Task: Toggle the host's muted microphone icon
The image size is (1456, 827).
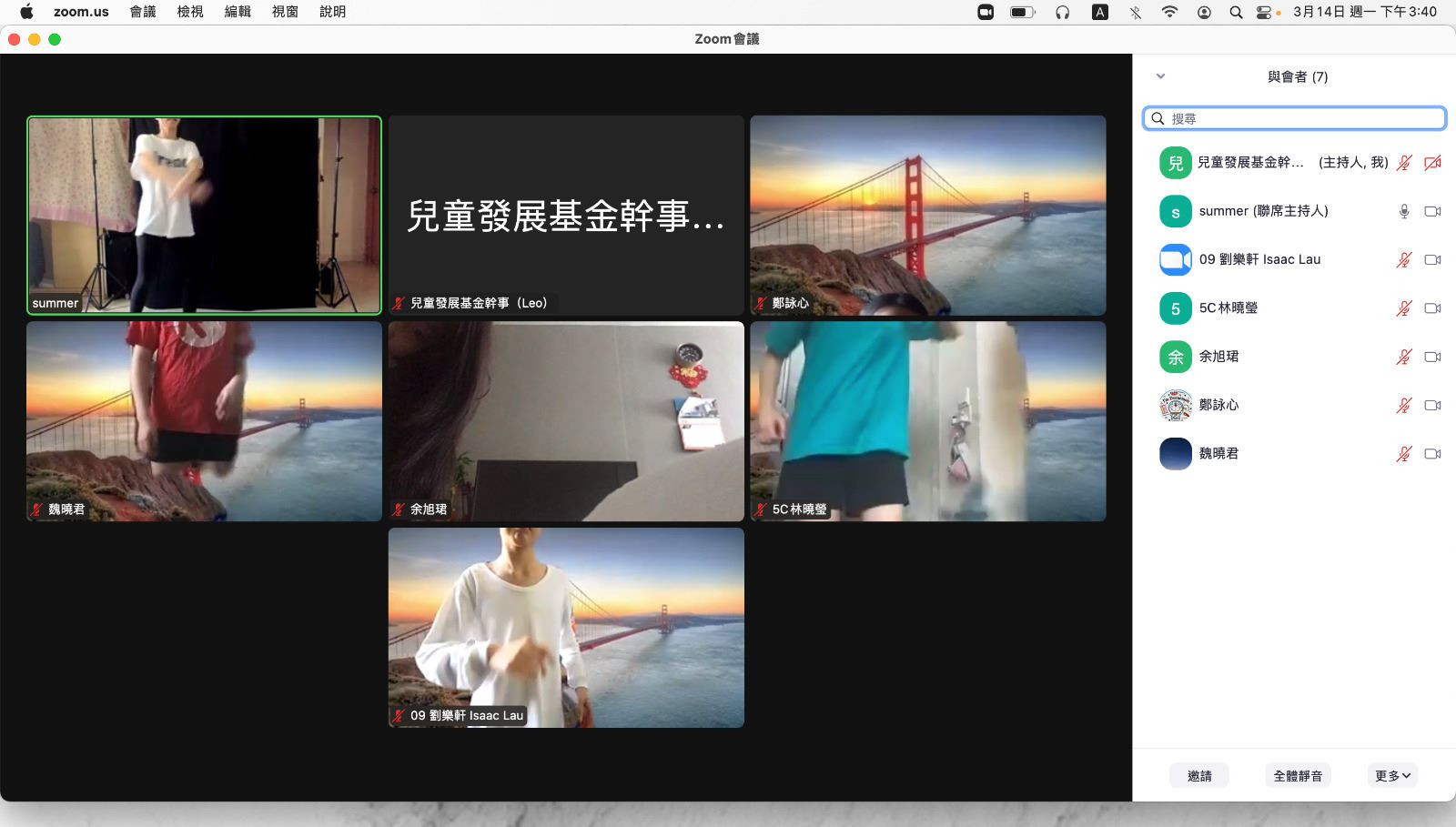Action: (x=1404, y=163)
